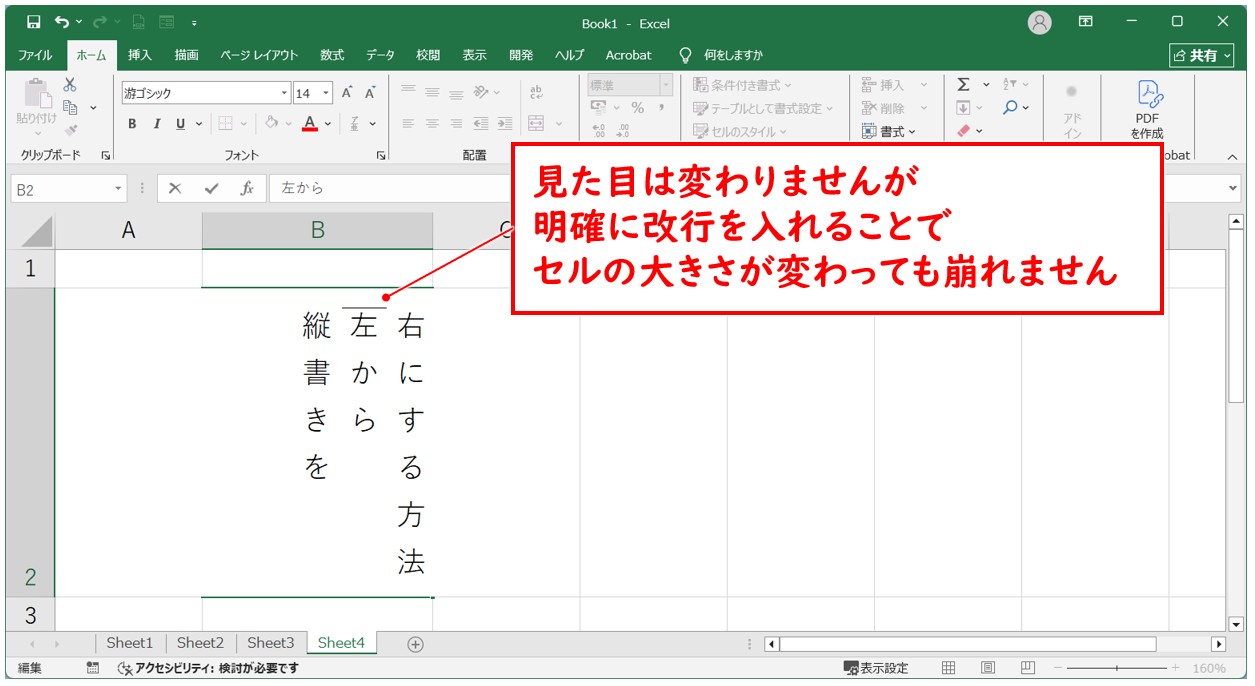Click the Clear eraser icon

coord(963,131)
